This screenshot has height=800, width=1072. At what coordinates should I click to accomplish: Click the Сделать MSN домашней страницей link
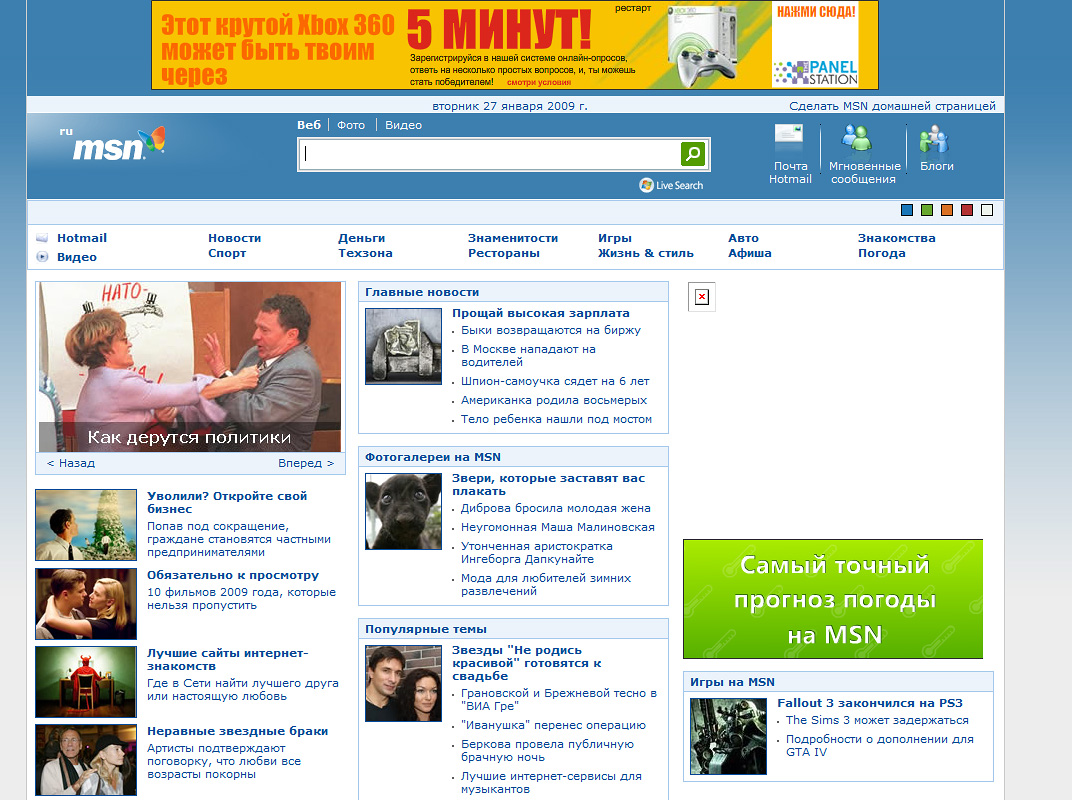coord(892,106)
